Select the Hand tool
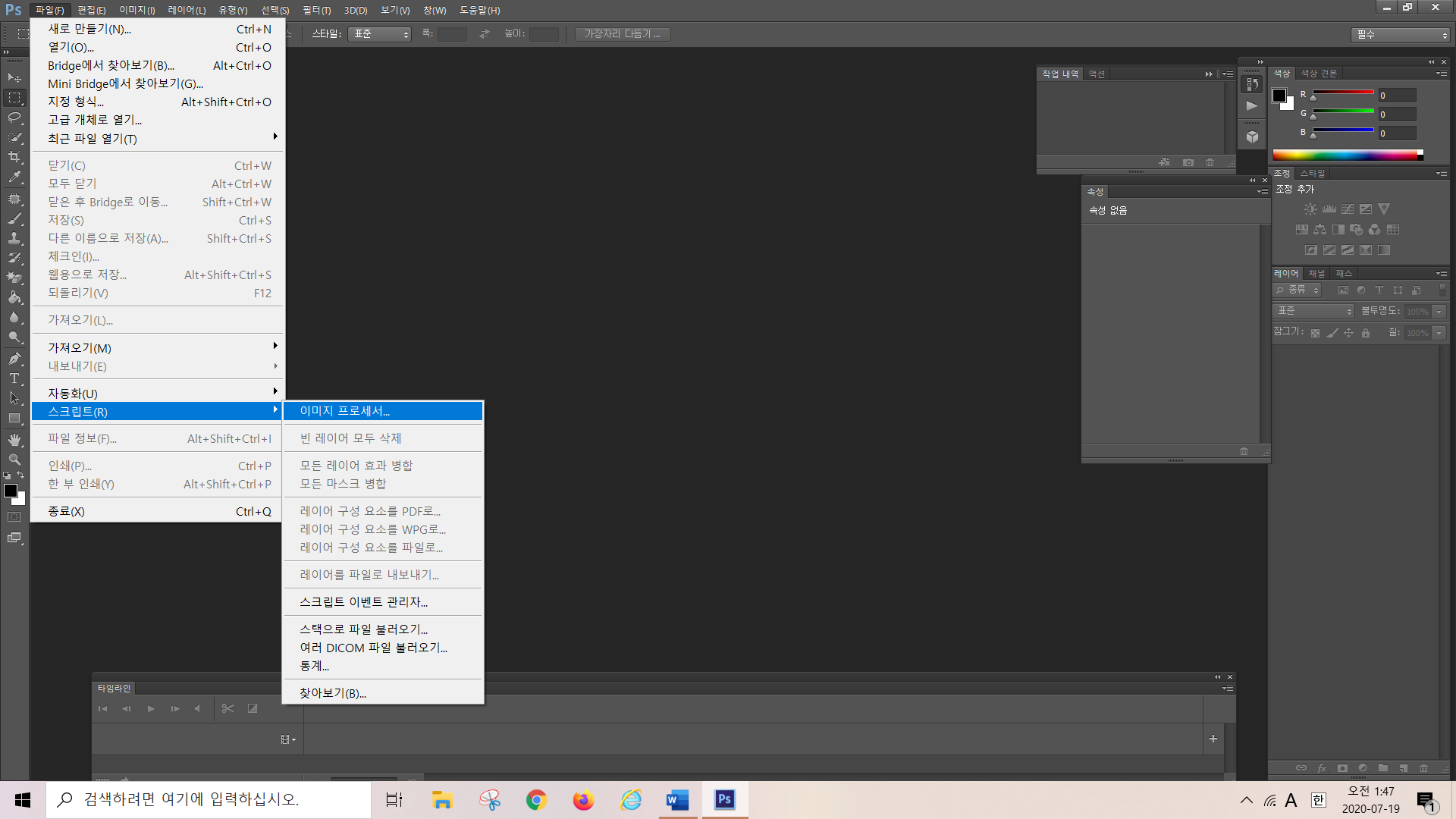Viewport: 1456px width, 819px height. click(x=14, y=439)
